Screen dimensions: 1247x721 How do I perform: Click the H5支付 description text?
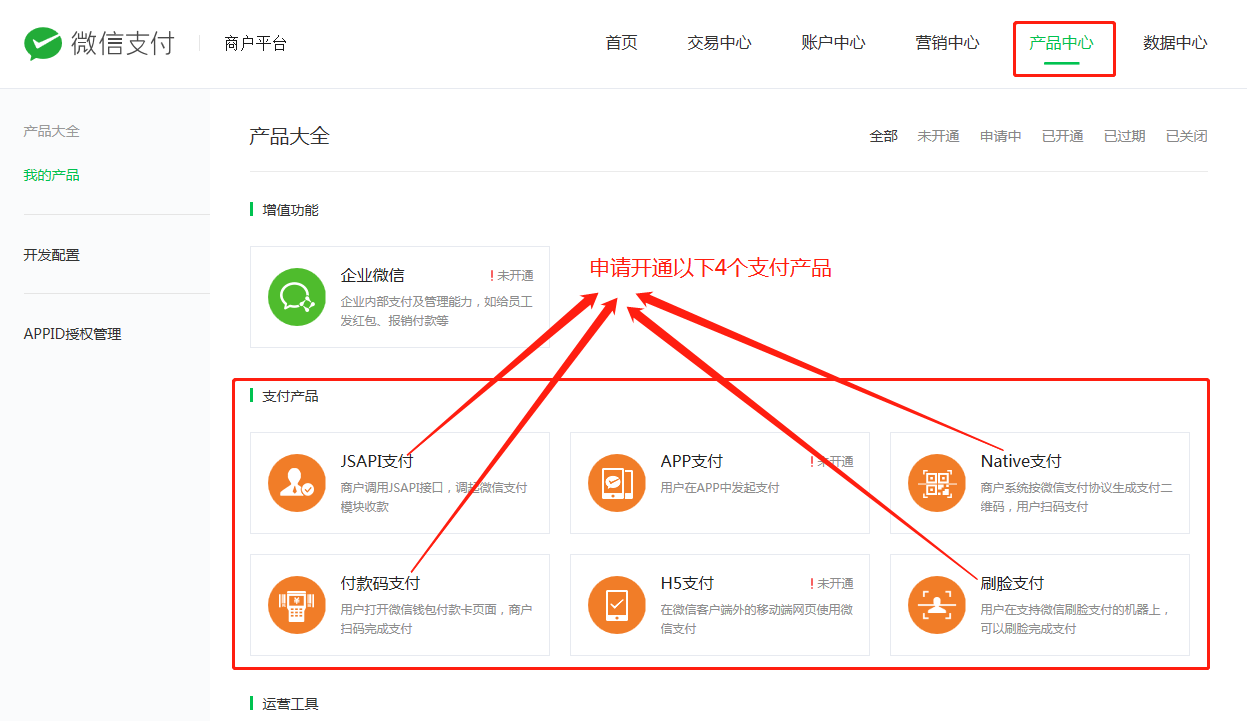[756, 619]
